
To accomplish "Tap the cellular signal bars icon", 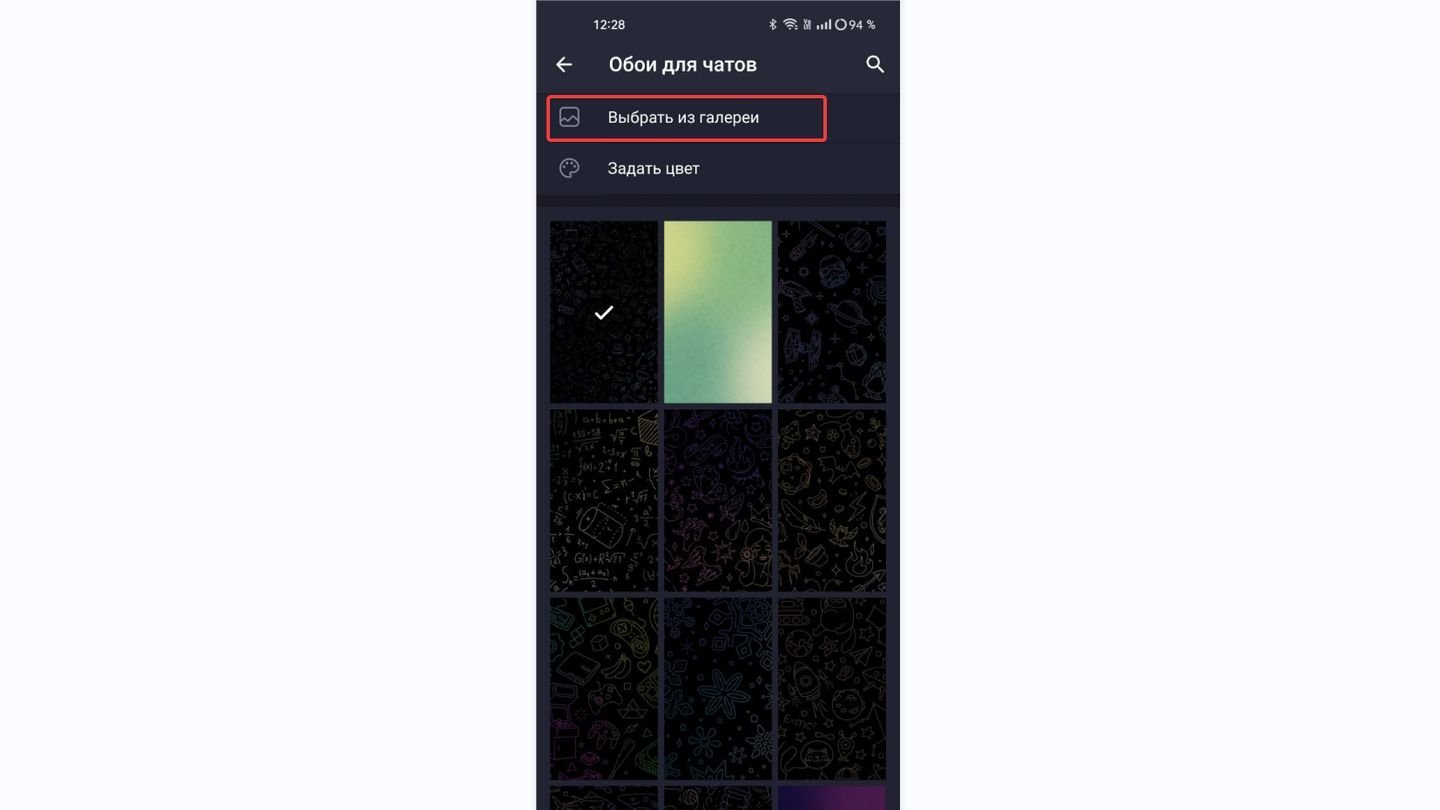I will point(824,24).
